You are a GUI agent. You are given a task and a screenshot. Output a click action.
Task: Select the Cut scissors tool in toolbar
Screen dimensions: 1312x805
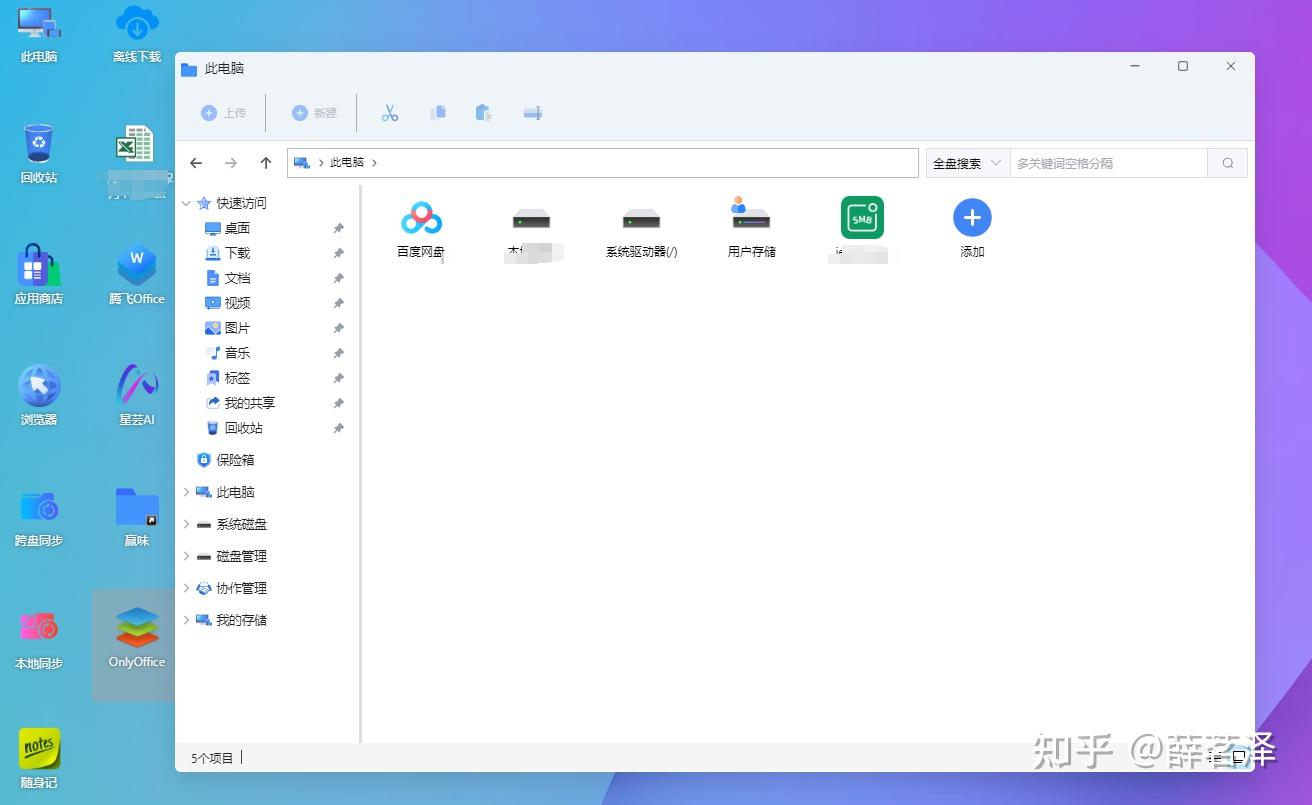[390, 112]
